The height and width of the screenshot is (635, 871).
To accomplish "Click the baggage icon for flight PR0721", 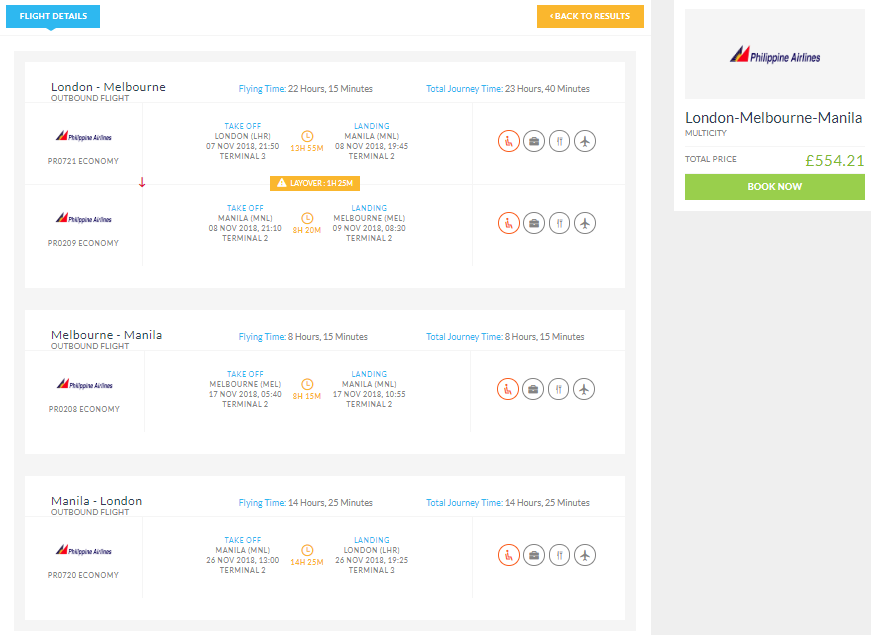I will (x=534, y=141).
